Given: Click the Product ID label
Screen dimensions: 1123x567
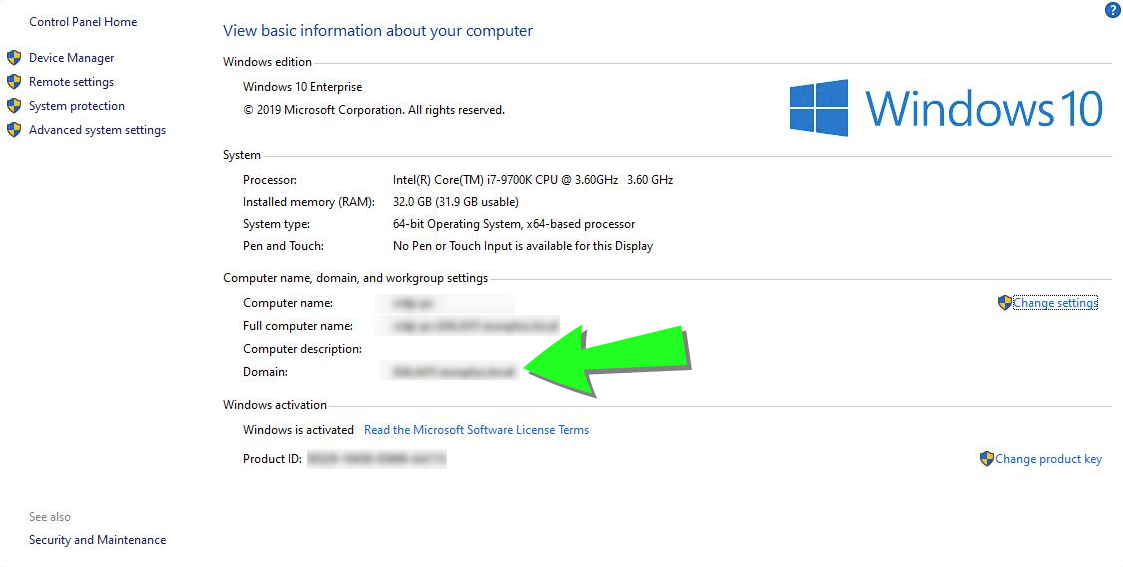Looking at the screenshot, I should [272, 459].
